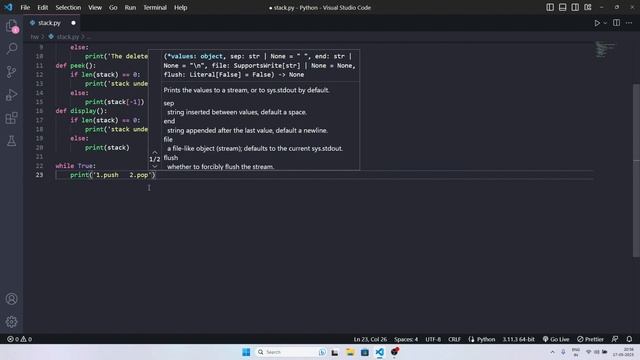The image size is (640, 360).
Task: Click 'def display():' on line 16
Action: click(81, 111)
